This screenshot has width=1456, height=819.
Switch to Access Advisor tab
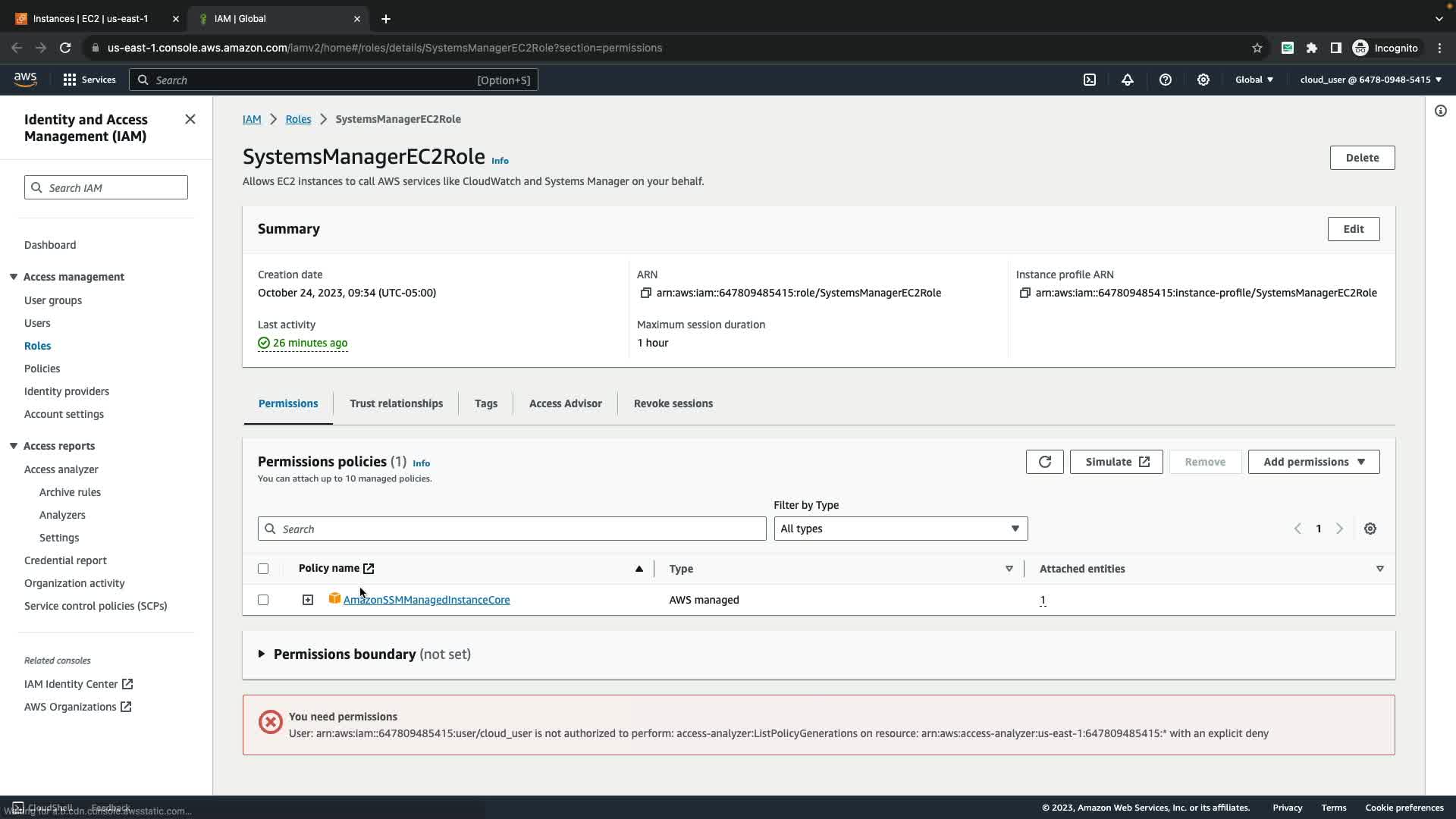coord(565,403)
